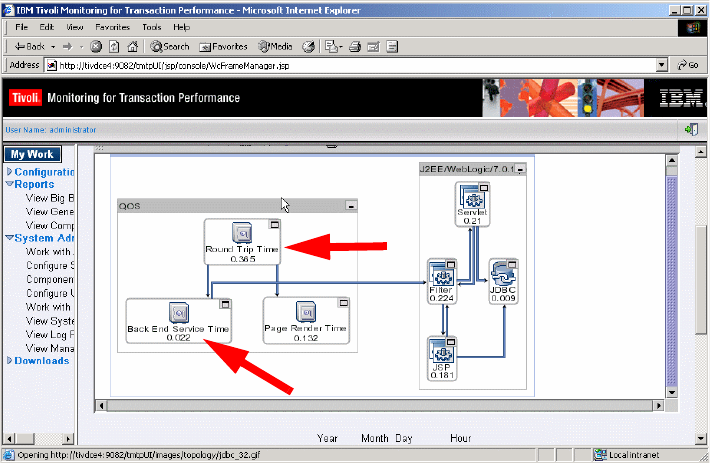Open the Downloads link in sidebar

pos(42,361)
